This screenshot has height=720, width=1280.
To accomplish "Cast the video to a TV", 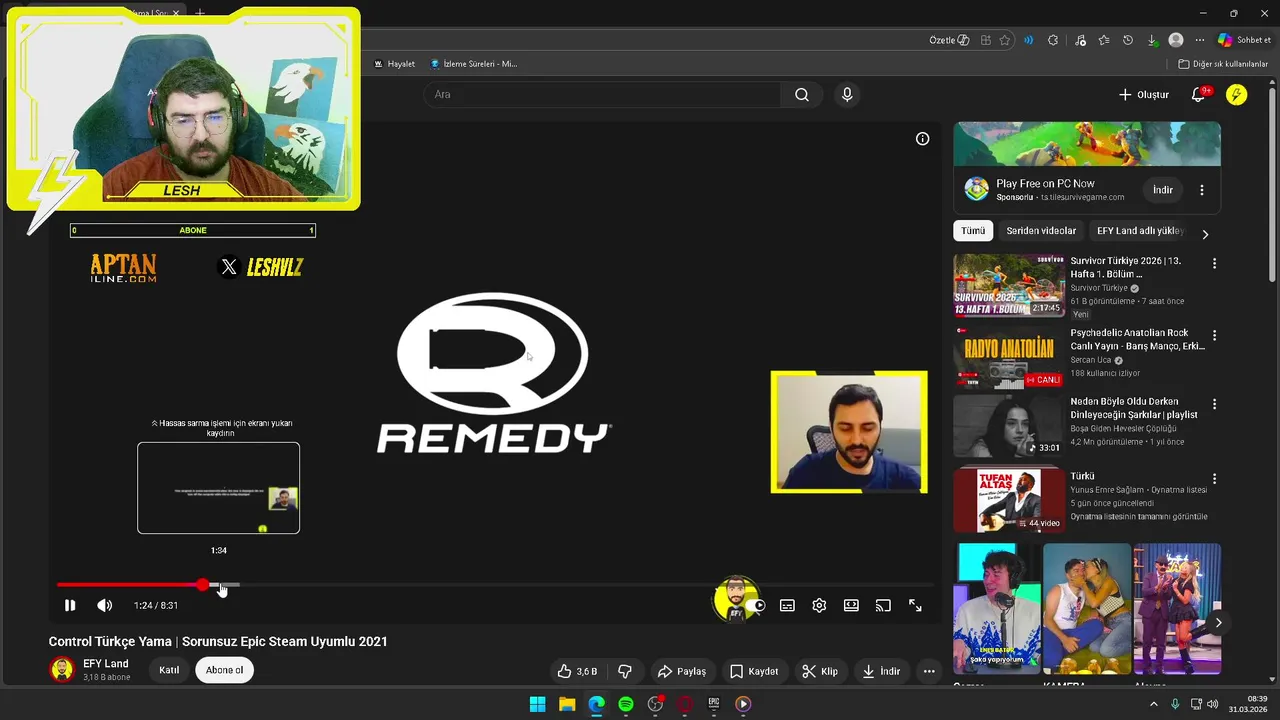I will [883, 605].
